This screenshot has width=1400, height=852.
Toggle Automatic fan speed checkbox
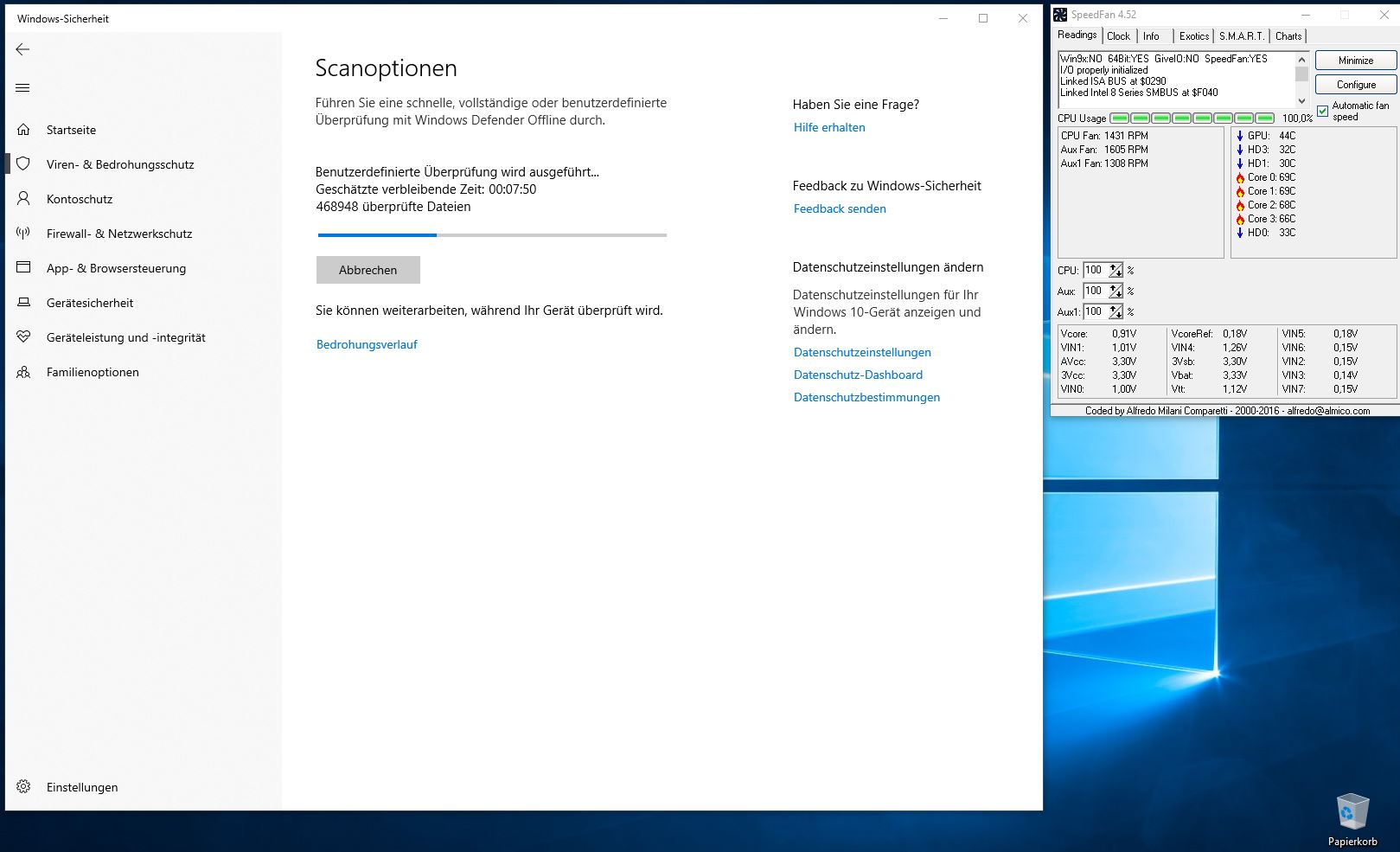[x=1322, y=111]
